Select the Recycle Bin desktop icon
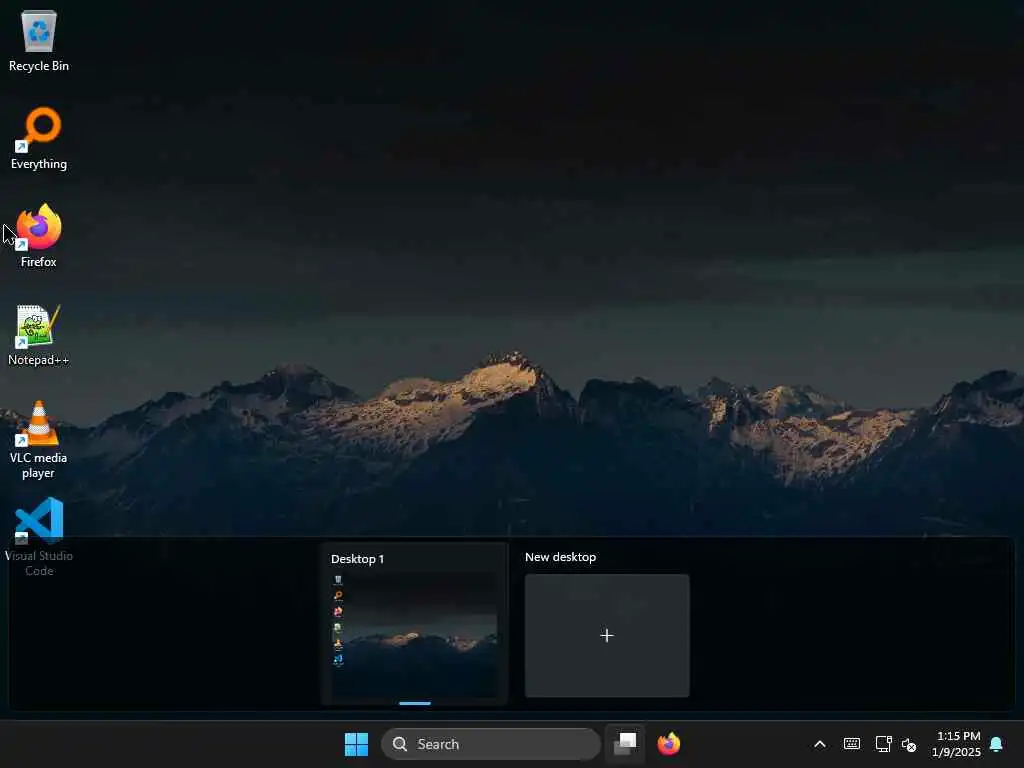This screenshot has width=1024, height=768. 39,40
